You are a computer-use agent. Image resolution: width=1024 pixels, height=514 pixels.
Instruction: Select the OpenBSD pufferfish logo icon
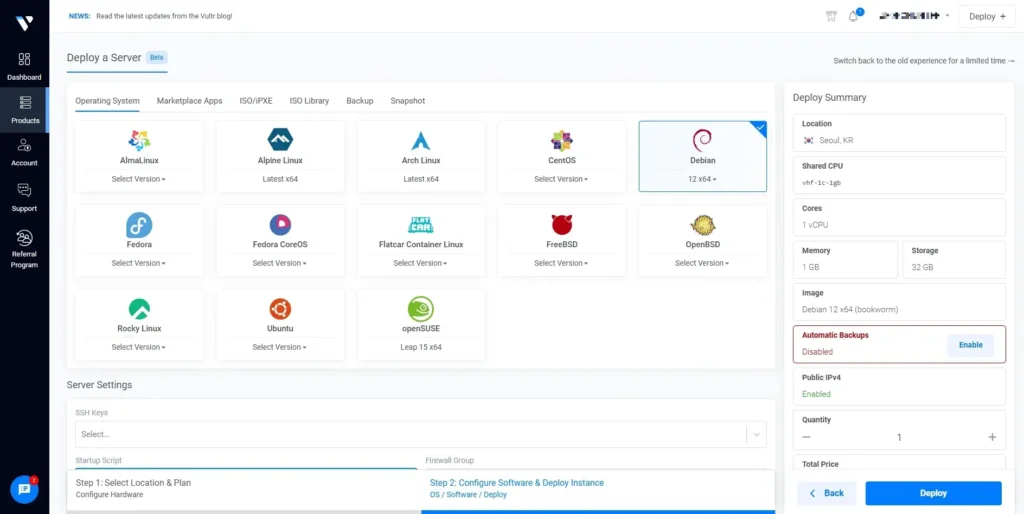(x=703, y=225)
